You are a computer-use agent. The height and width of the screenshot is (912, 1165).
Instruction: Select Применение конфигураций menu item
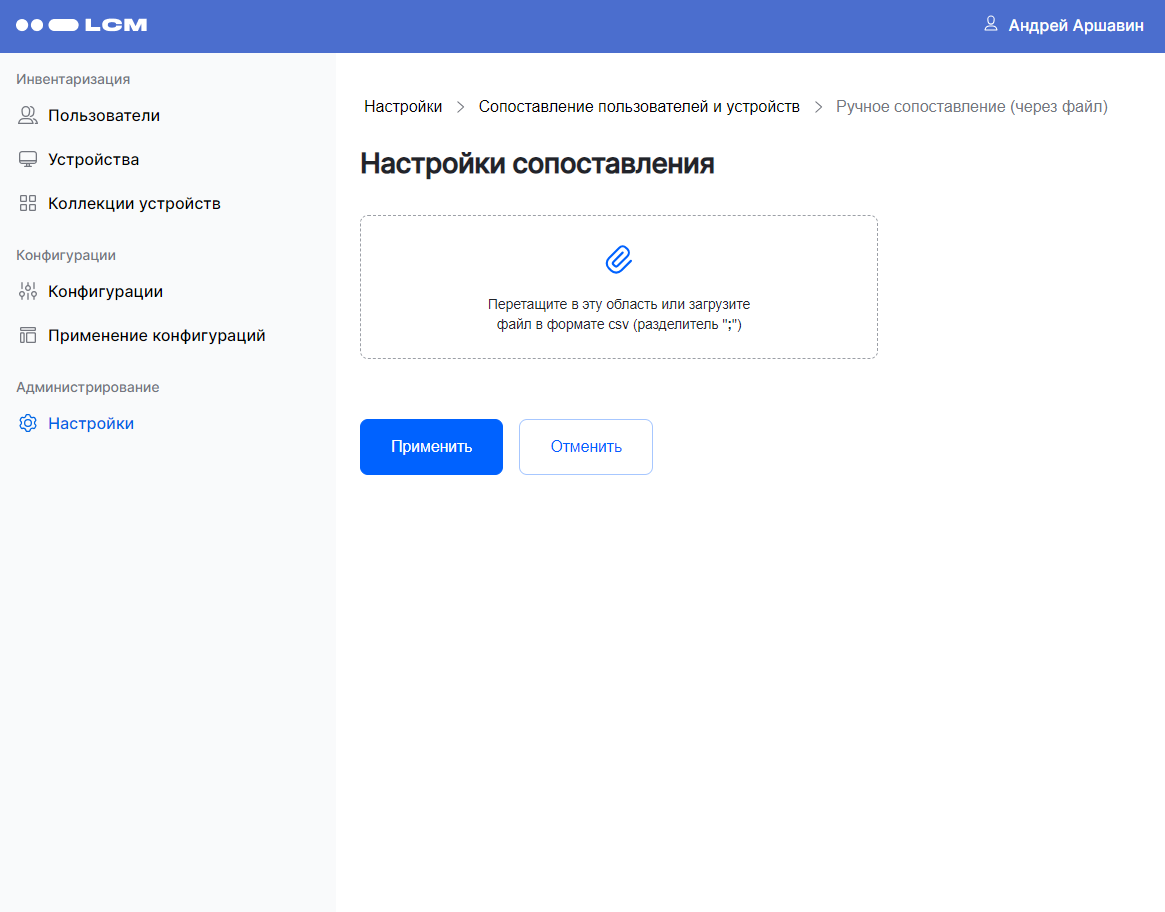click(x=156, y=336)
